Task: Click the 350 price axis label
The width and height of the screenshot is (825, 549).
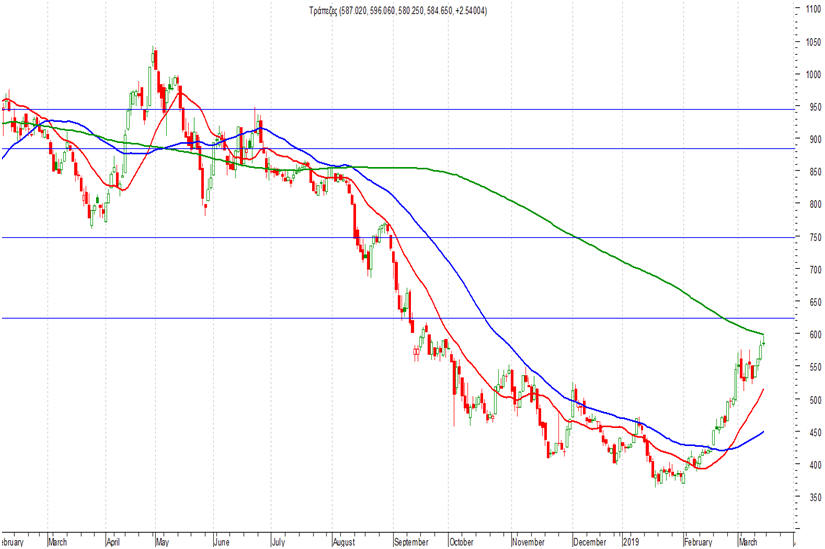Action: pyautogui.click(x=814, y=497)
